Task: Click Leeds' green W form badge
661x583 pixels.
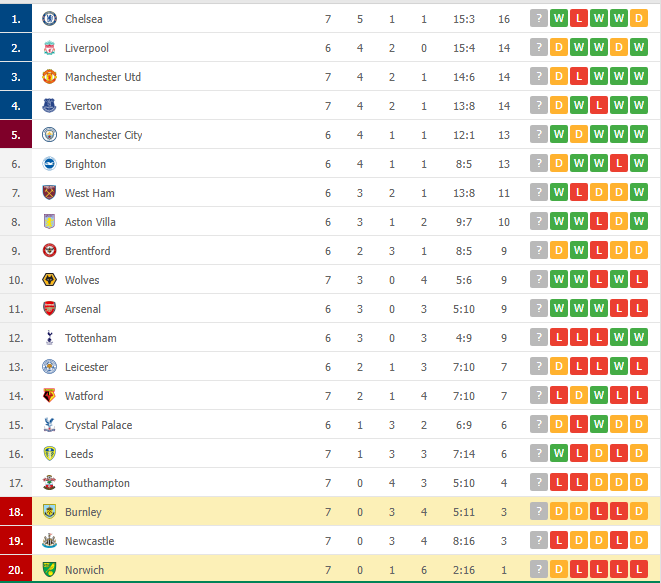Action: coord(559,454)
